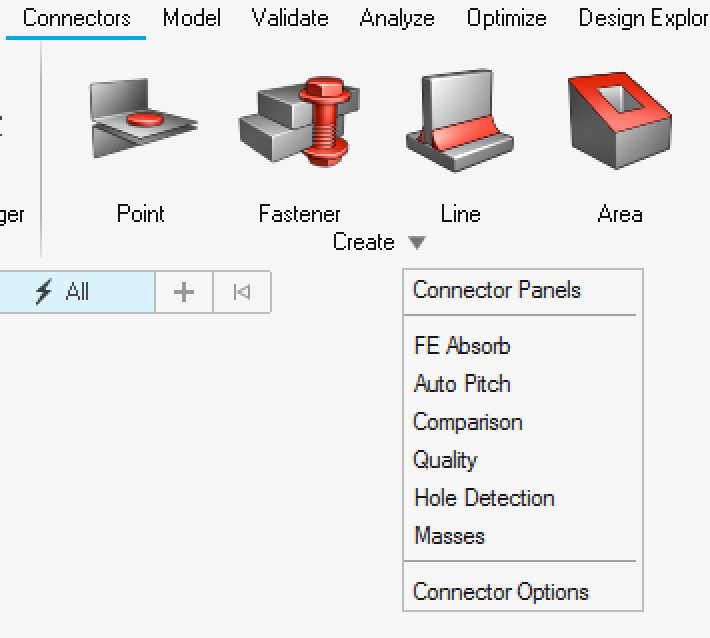Open the Optimize ribbon tab
Screen dimensions: 710x638
tap(506, 19)
